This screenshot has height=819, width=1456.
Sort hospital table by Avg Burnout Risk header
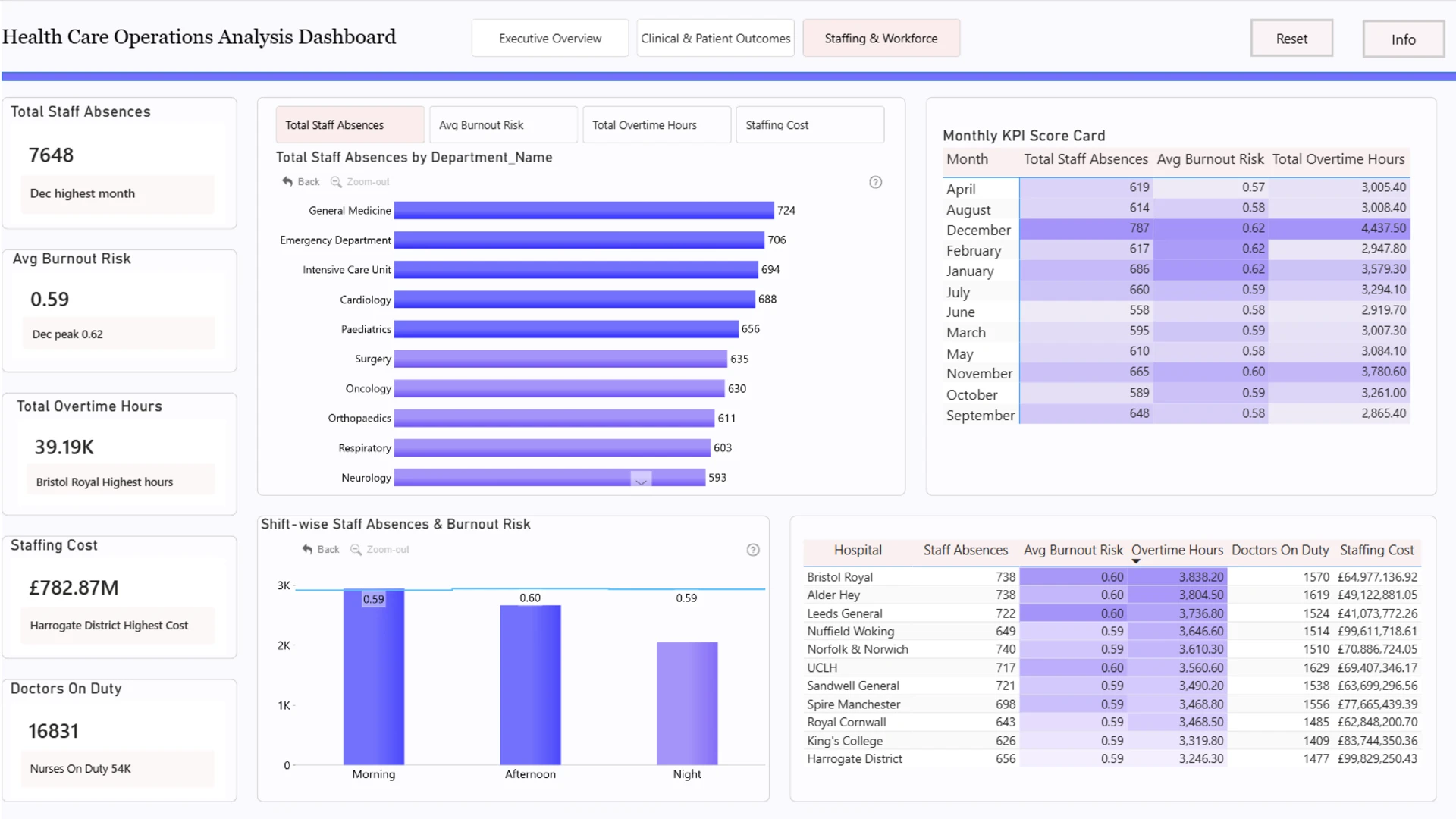pos(1073,550)
